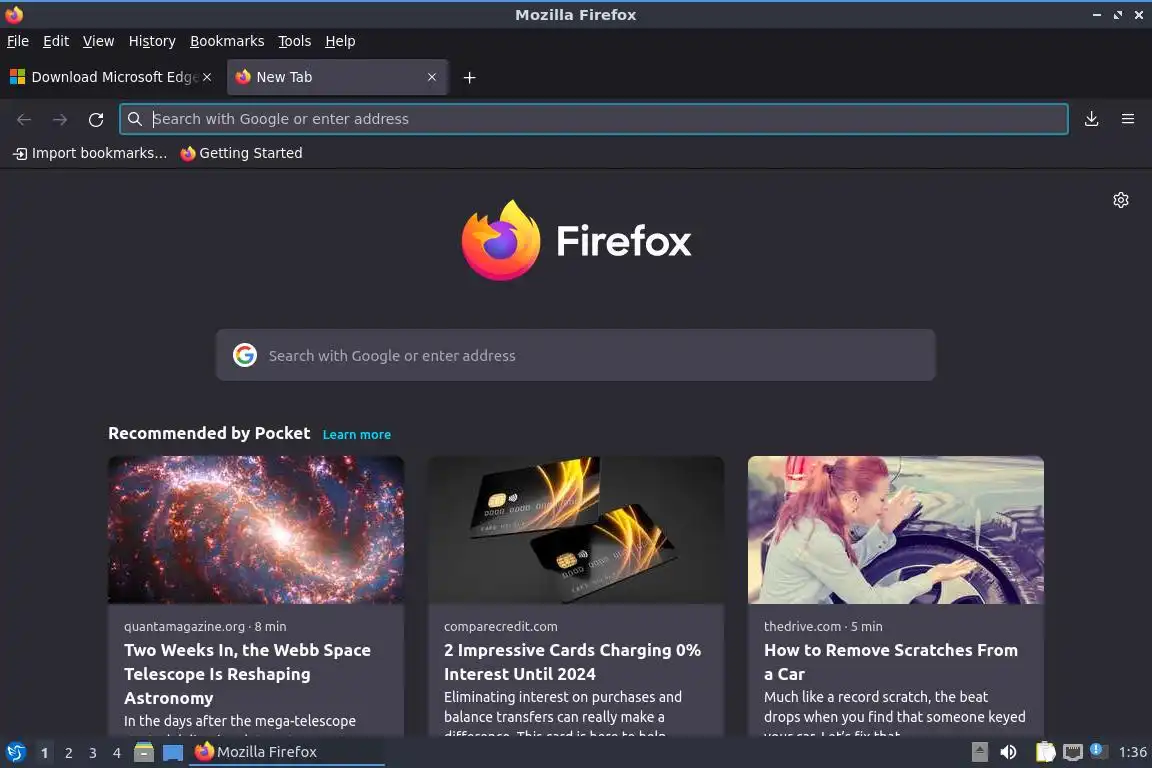Open the Downloads panel icon
1152x768 pixels.
1092,119
